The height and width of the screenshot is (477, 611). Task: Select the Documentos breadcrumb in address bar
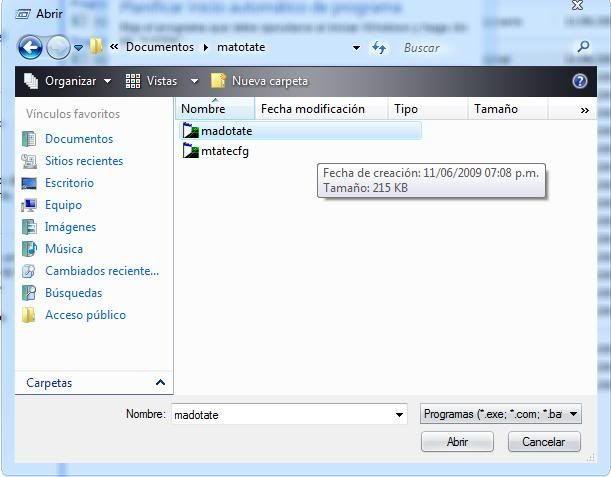[160, 47]
